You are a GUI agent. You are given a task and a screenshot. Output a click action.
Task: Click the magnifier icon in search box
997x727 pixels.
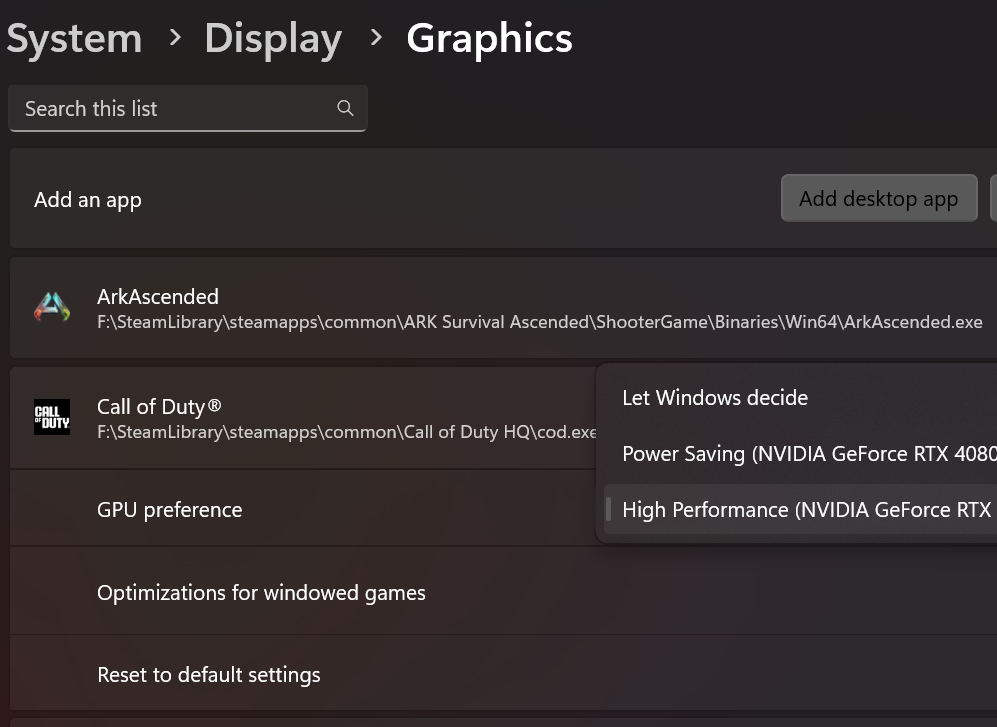(x=345, y=109)
